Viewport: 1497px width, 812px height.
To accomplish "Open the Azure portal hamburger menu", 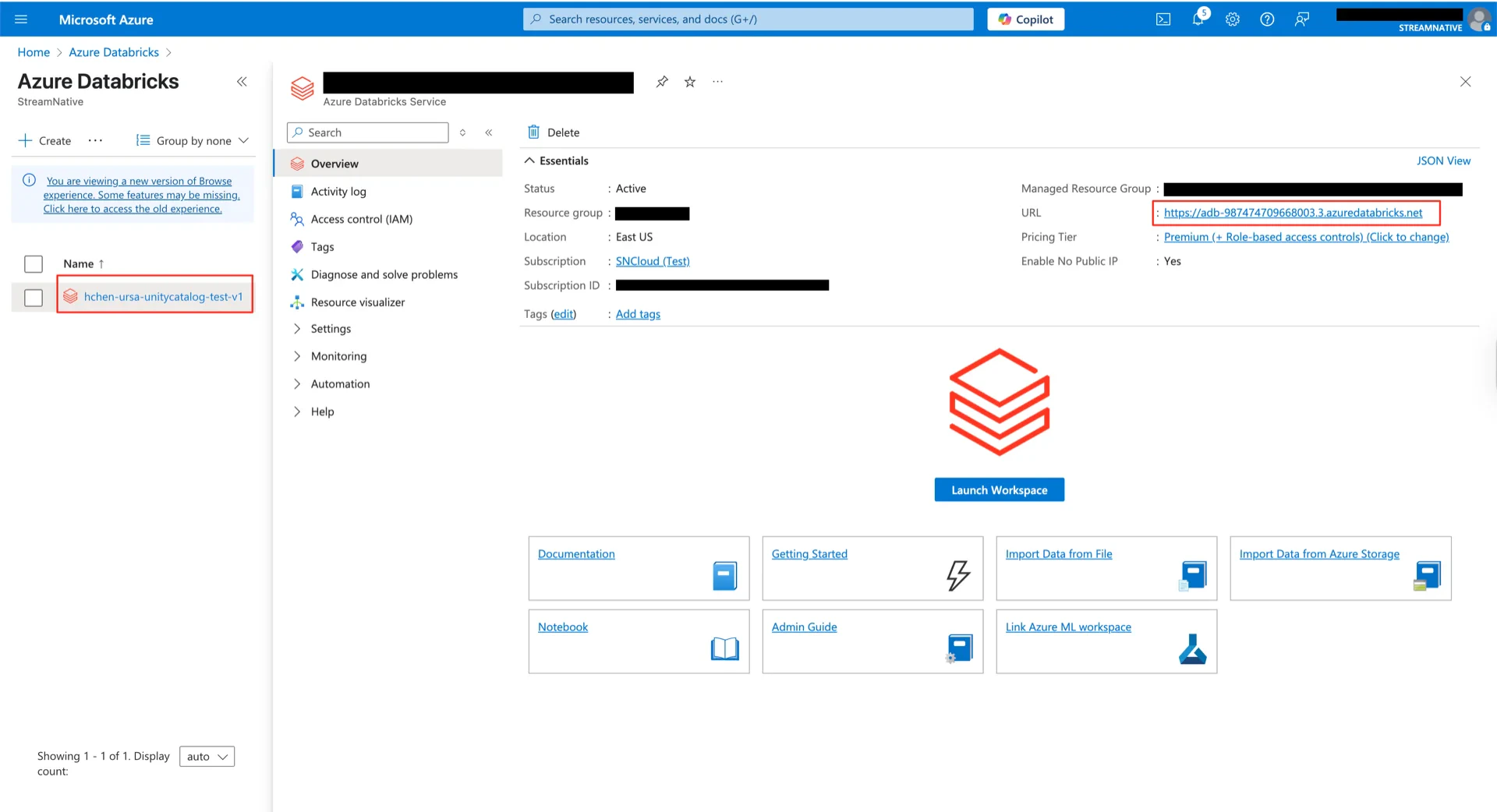I will 21,19.
